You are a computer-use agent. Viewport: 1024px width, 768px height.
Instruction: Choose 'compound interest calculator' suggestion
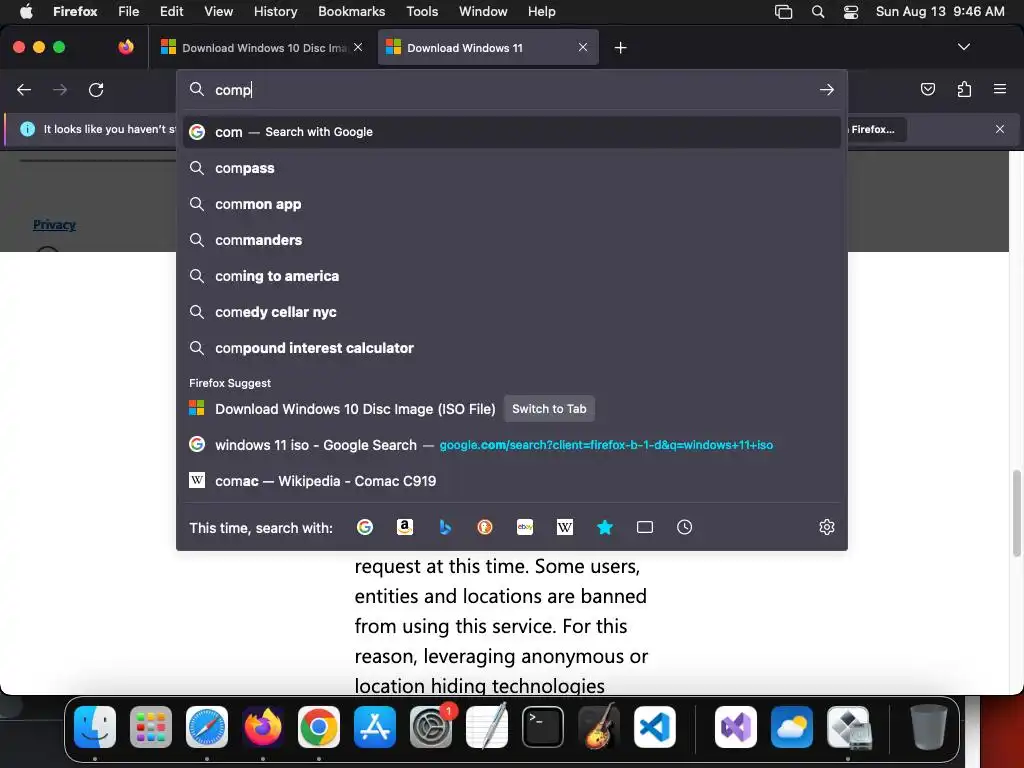pos(511,347)
